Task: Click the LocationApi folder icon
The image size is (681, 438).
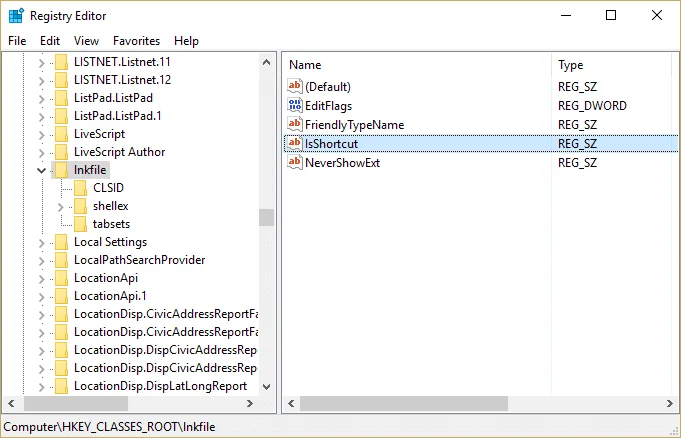Action: (x=61, y=278)
